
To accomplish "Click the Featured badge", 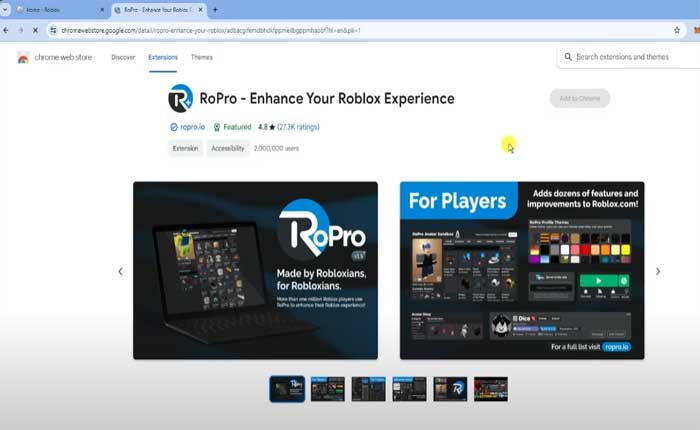I will click(232, 127).
